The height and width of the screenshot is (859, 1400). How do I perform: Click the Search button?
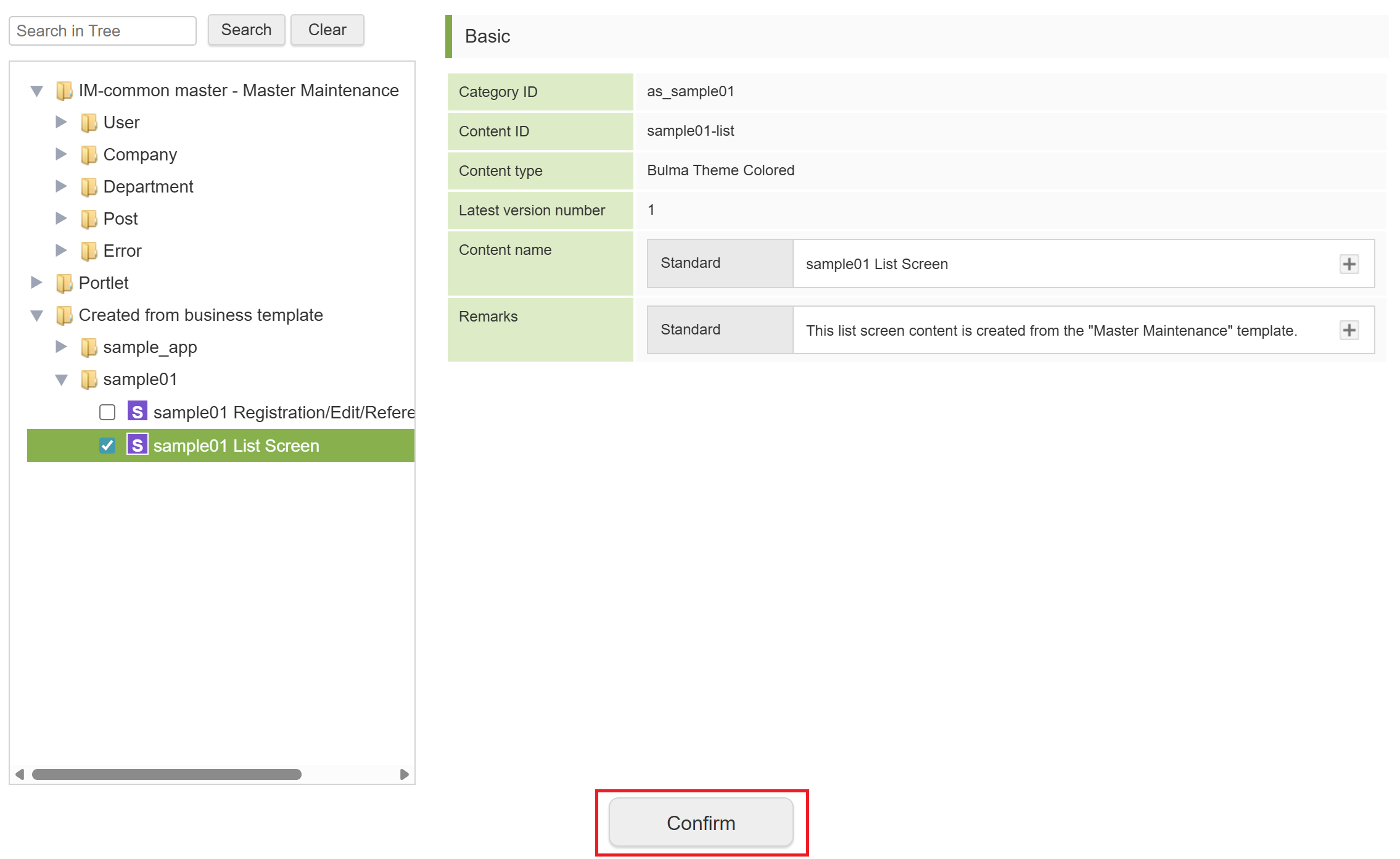point(246,30)
